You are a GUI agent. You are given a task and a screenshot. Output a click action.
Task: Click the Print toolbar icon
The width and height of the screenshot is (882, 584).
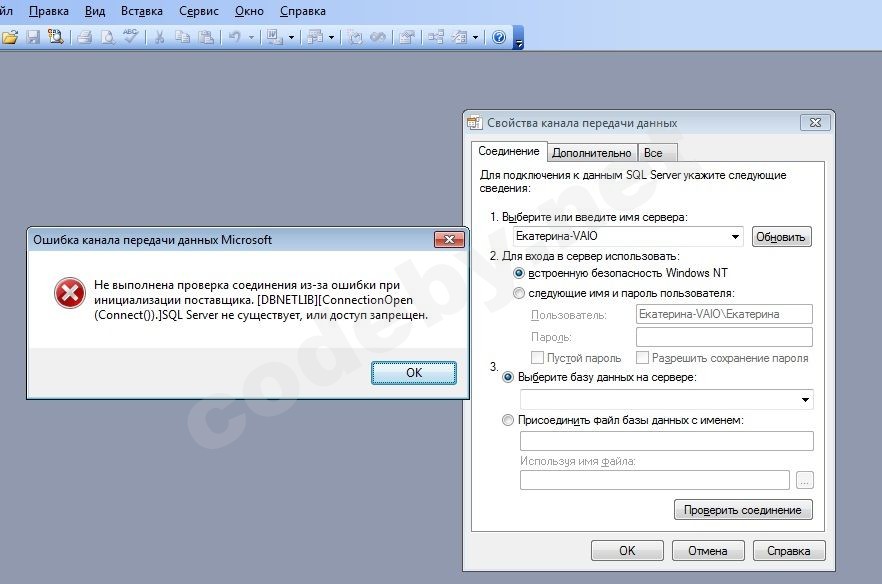tap(85, 37)
